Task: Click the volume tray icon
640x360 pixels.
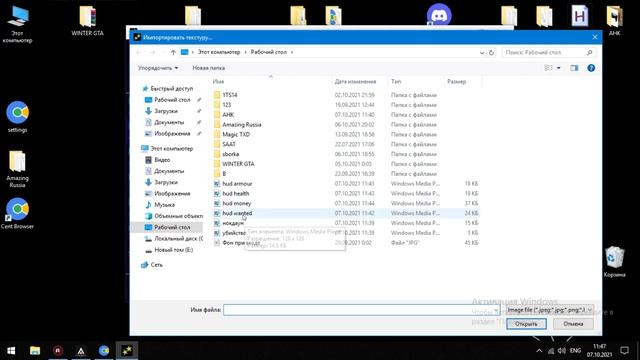Action: coord(562,351)
